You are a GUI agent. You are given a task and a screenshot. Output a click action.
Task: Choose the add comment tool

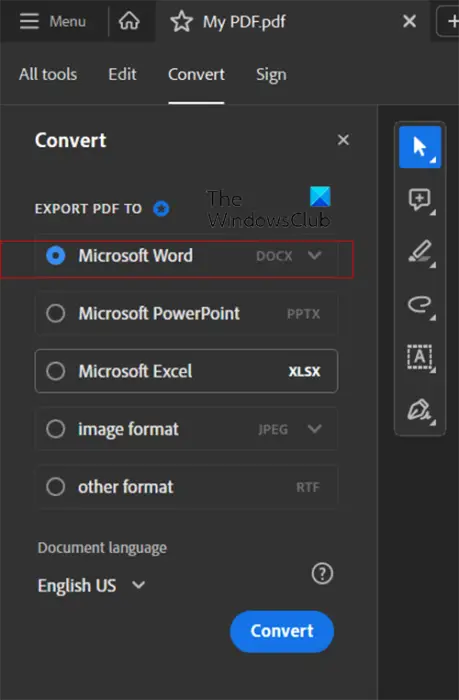(420, 199)
